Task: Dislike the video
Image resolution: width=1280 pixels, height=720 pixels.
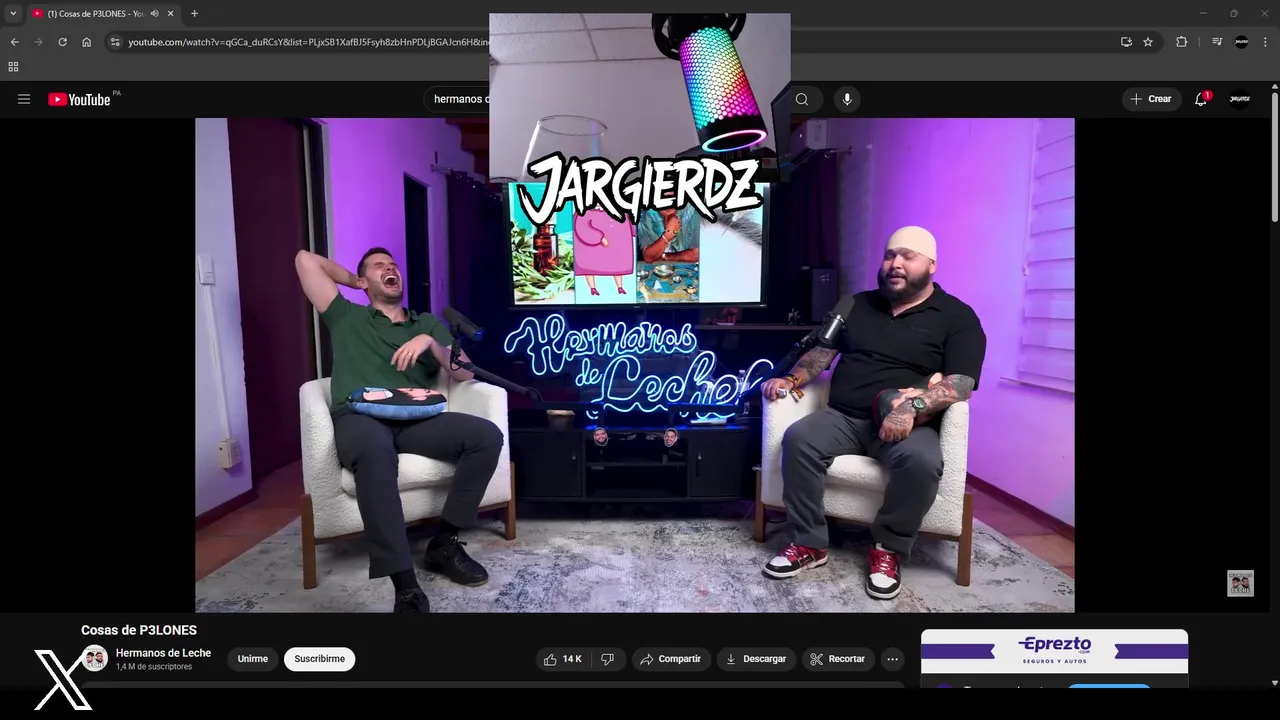Action: tap(607, 659)
